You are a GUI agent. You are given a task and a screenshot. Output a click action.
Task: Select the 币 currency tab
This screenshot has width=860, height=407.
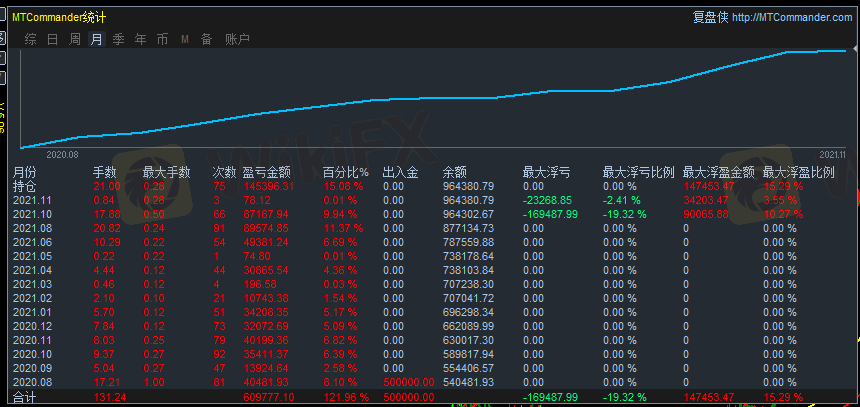pos(162,39)
